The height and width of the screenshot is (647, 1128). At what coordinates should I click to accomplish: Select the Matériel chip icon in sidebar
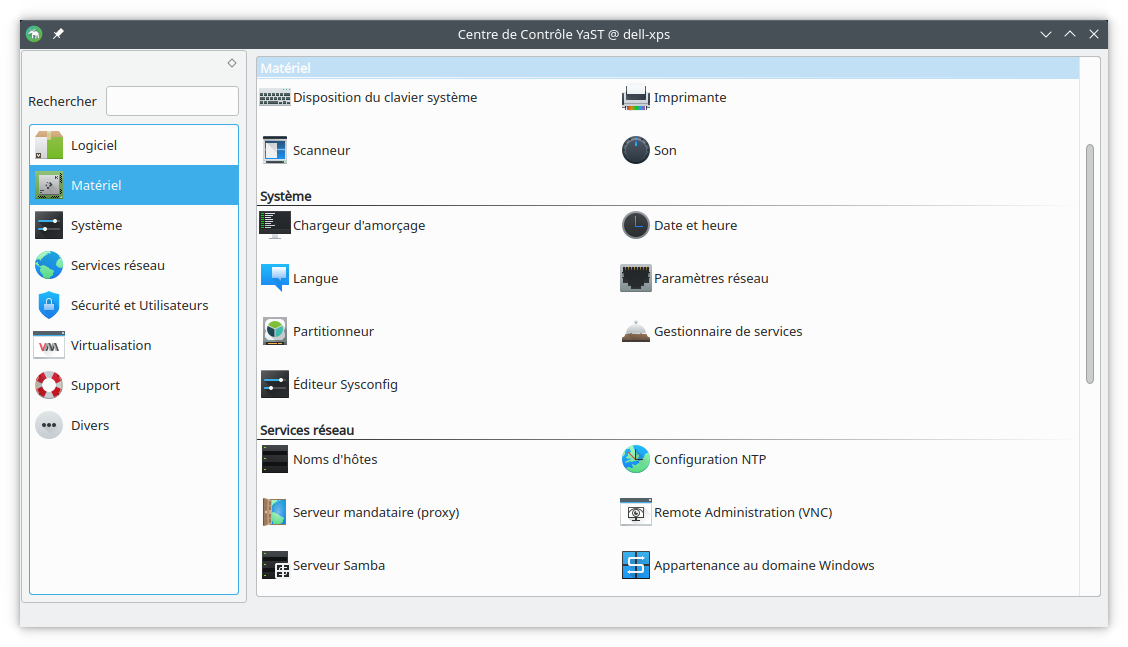click(49, 185)
